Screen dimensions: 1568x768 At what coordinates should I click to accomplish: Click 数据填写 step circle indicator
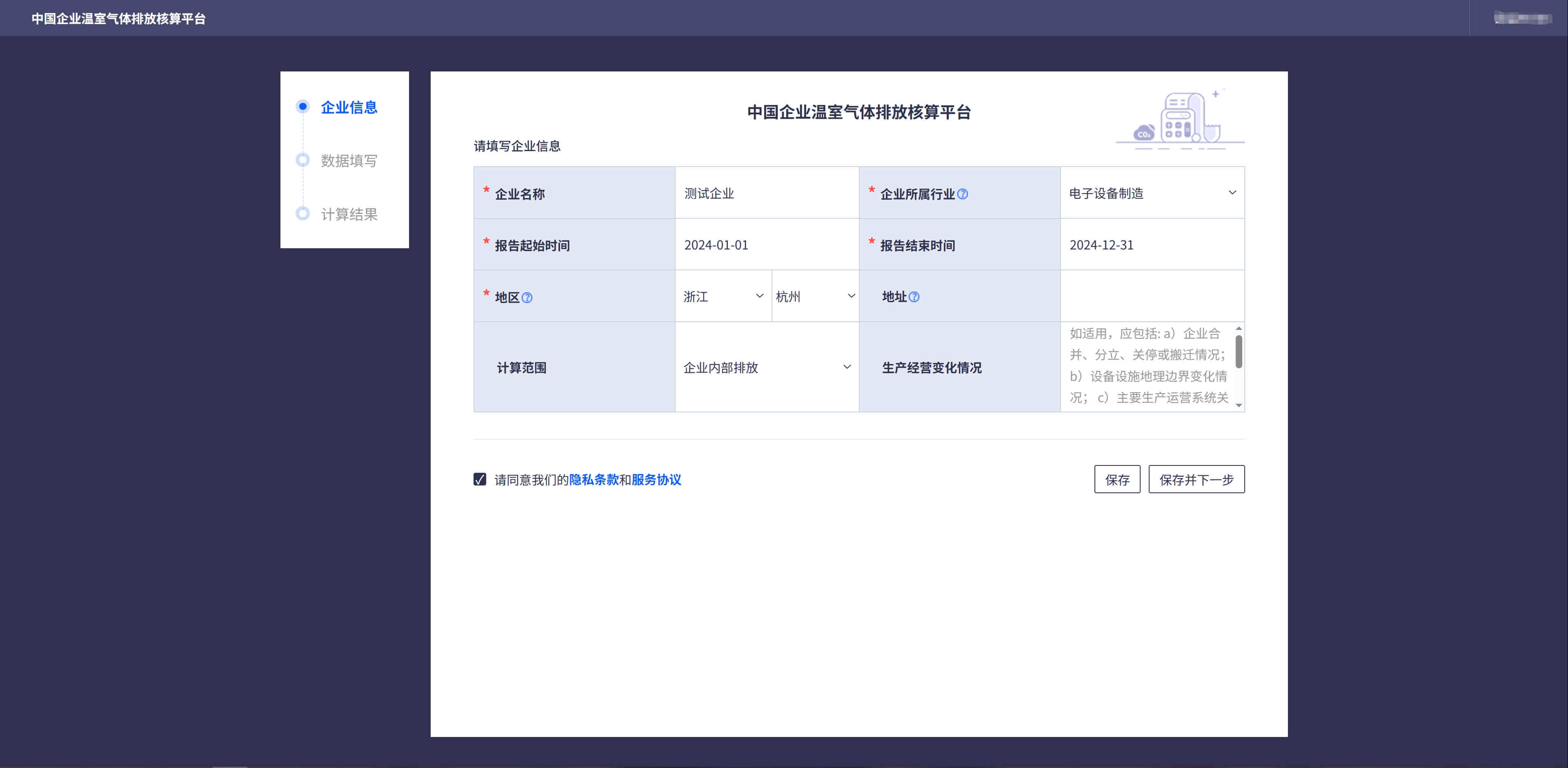click(302, 160)
